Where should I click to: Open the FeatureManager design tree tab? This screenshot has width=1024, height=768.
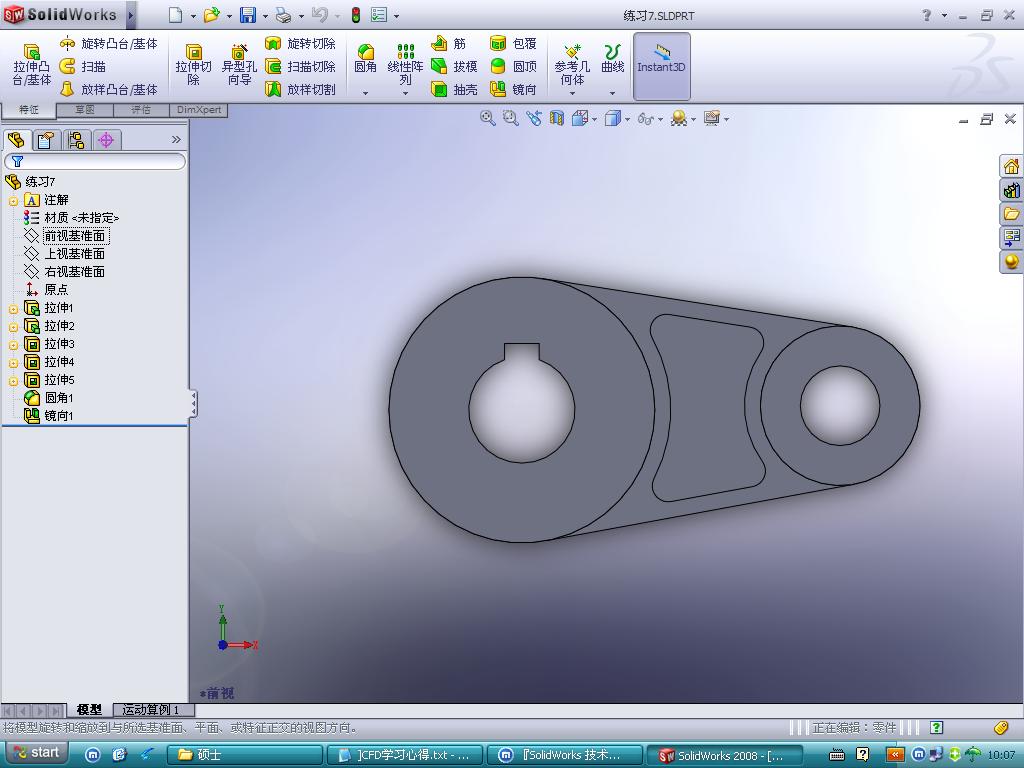(x=16, y=140)
